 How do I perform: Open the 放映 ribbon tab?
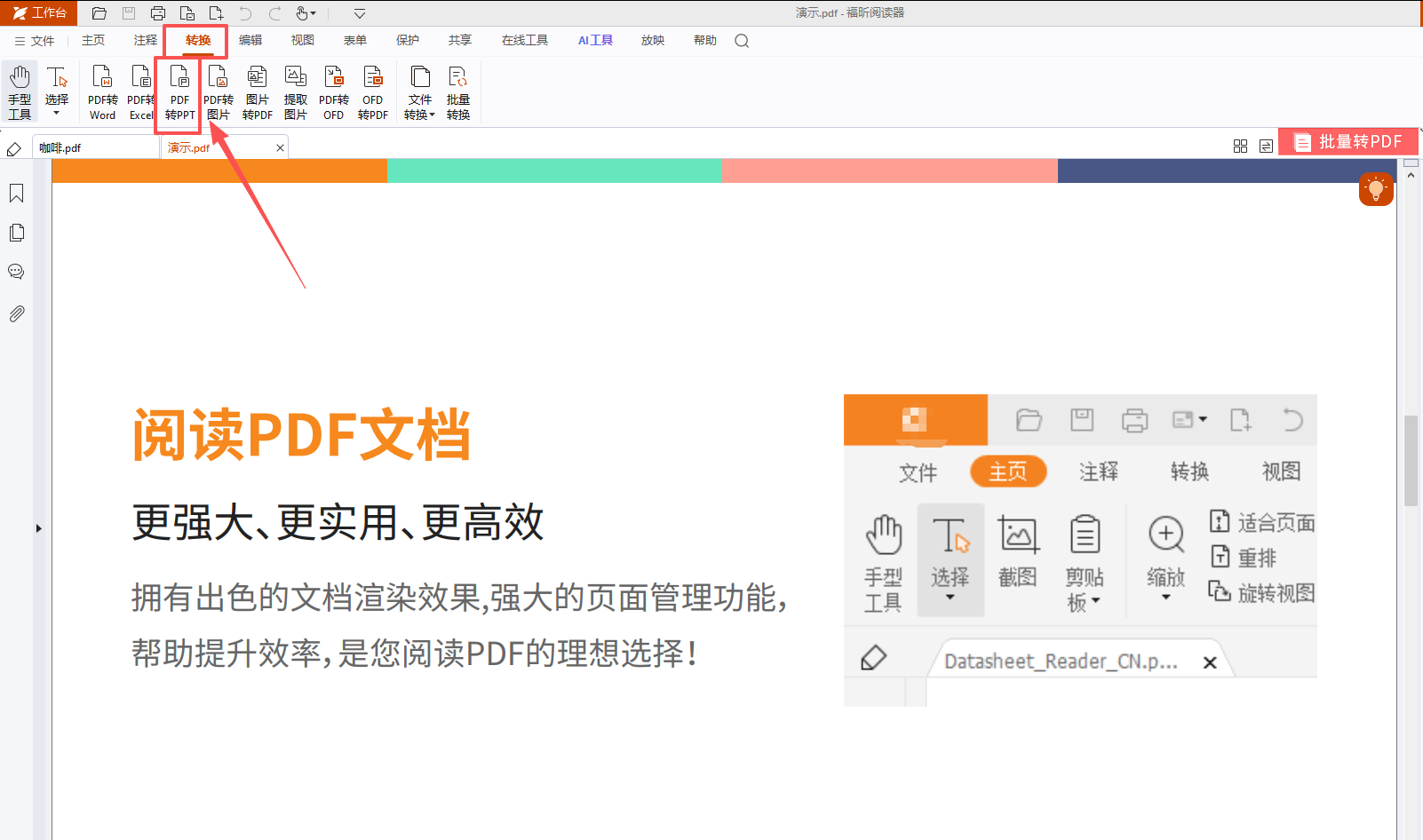pos(653,41)
